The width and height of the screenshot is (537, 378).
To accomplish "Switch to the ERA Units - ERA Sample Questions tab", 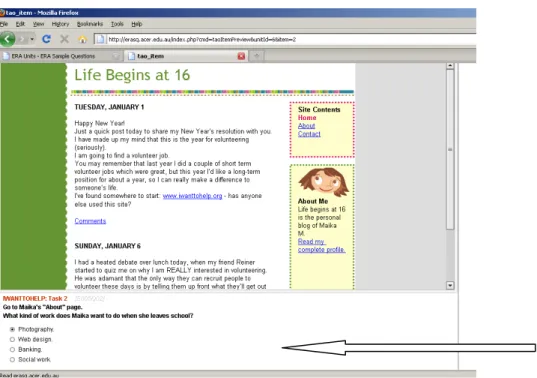I will [x=61, y=56].
